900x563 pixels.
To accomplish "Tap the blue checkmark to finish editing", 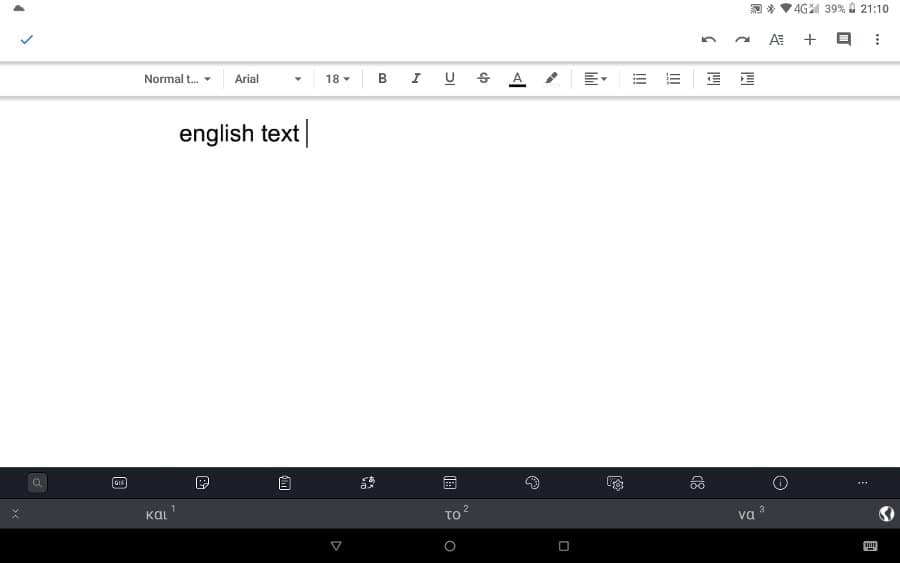I will pos(26,39).
